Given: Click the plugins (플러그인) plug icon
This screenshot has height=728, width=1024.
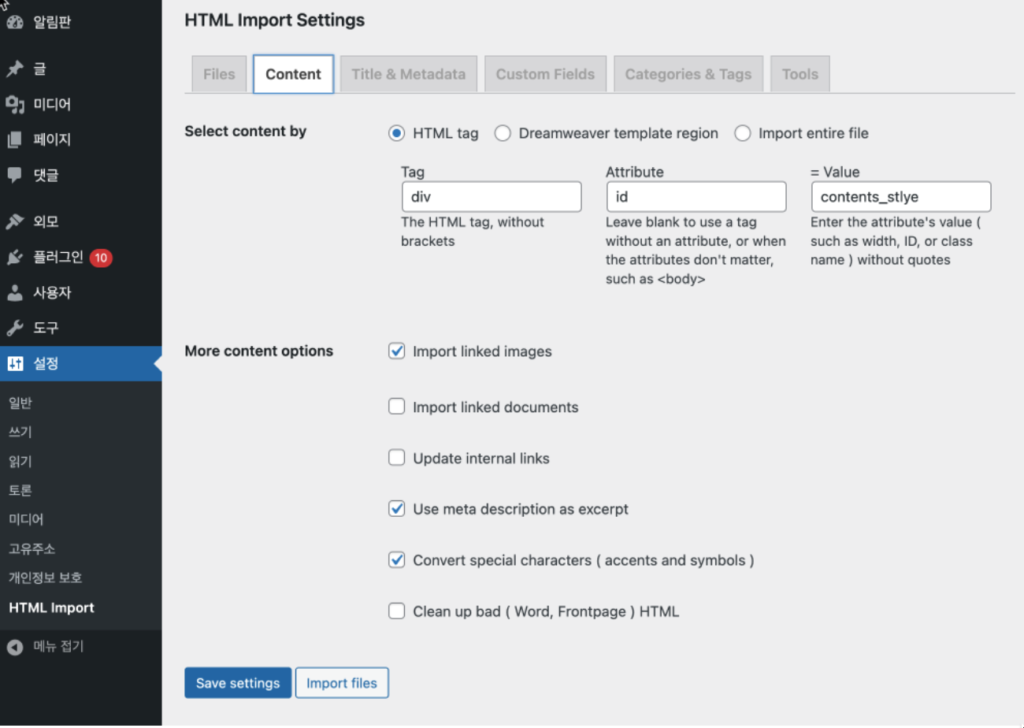Looking at the screenshot, I should click(15, 257).
